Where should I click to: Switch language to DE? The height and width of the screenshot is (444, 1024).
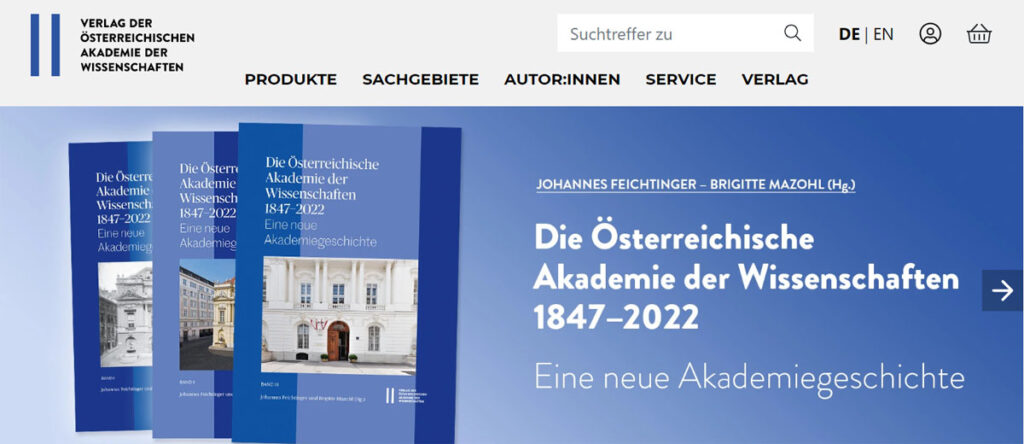849,34
